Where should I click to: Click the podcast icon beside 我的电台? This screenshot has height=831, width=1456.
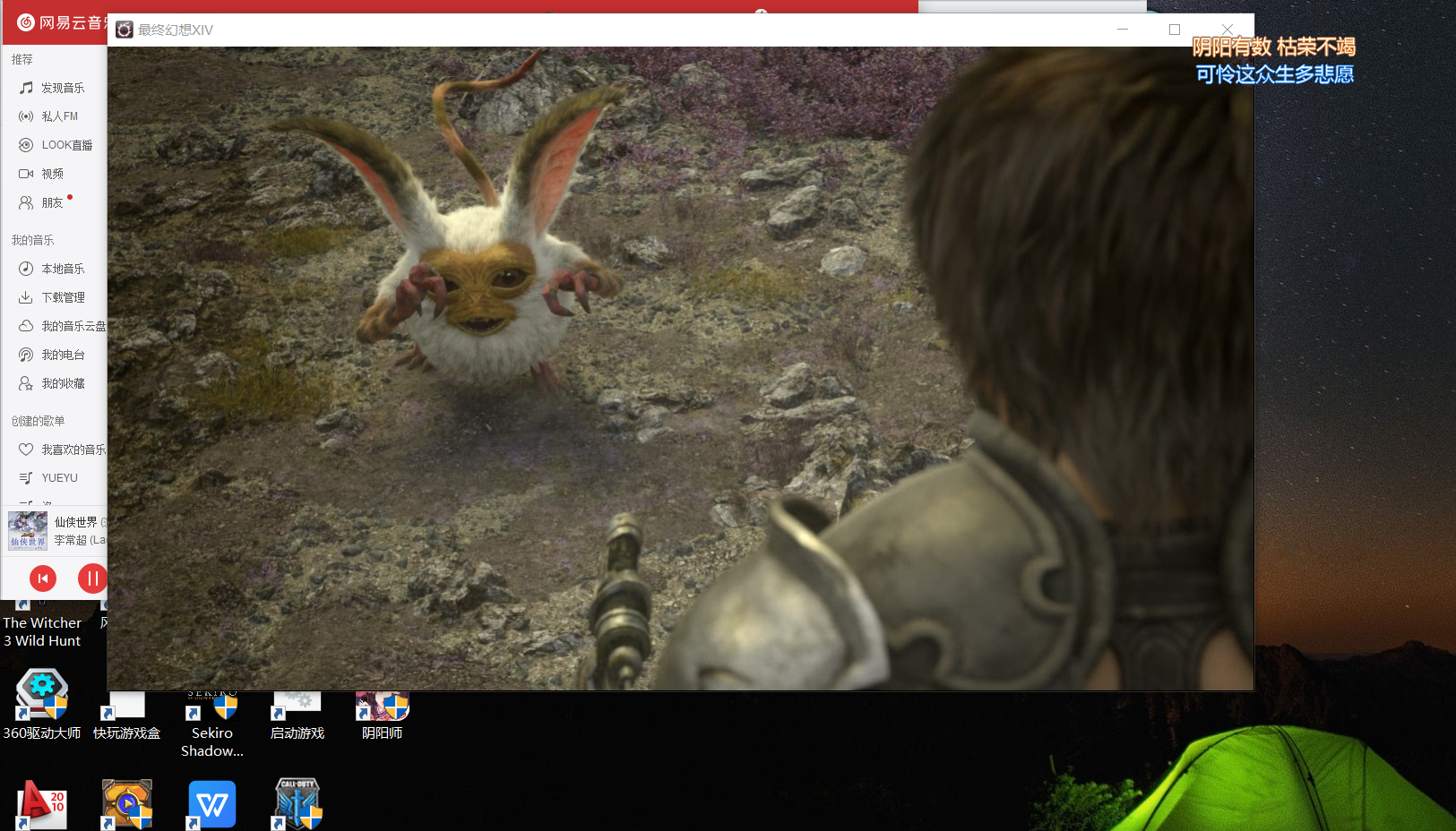point(26,355)
